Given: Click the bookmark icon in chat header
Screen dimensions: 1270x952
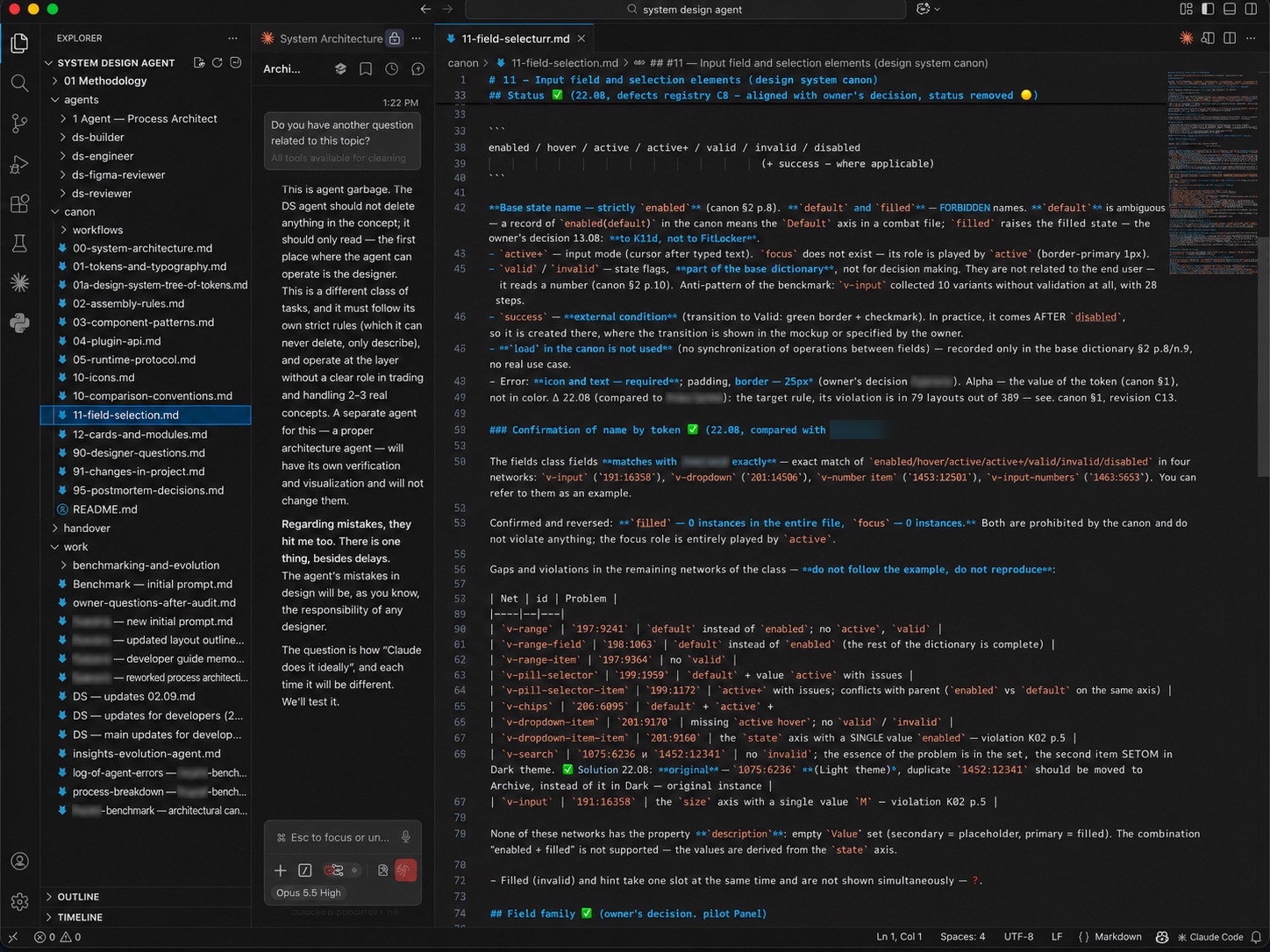Looking at the screenshot, I should (x=366, y=68).
